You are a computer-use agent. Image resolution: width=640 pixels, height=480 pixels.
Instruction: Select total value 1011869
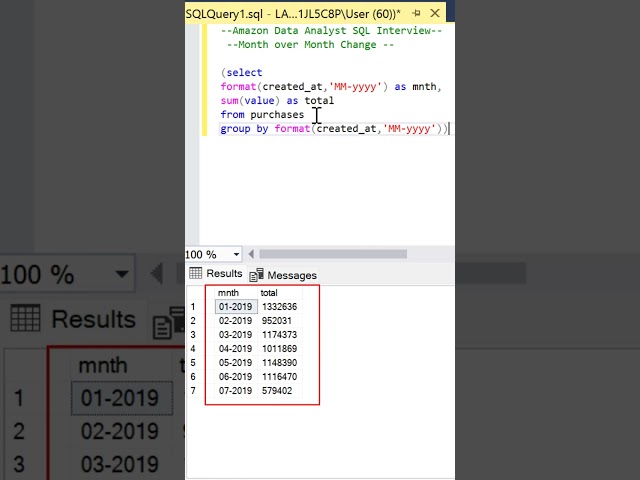(280, 349)
